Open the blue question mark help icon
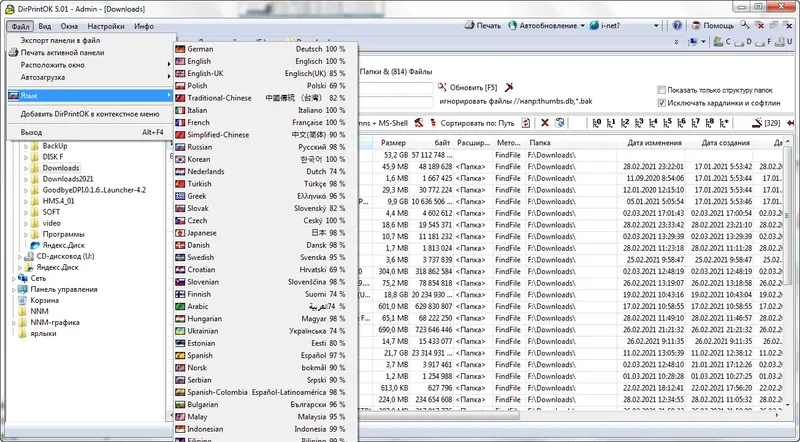Image resolution: width=800 pixels, height=442 pixels. tap(677, 26)
